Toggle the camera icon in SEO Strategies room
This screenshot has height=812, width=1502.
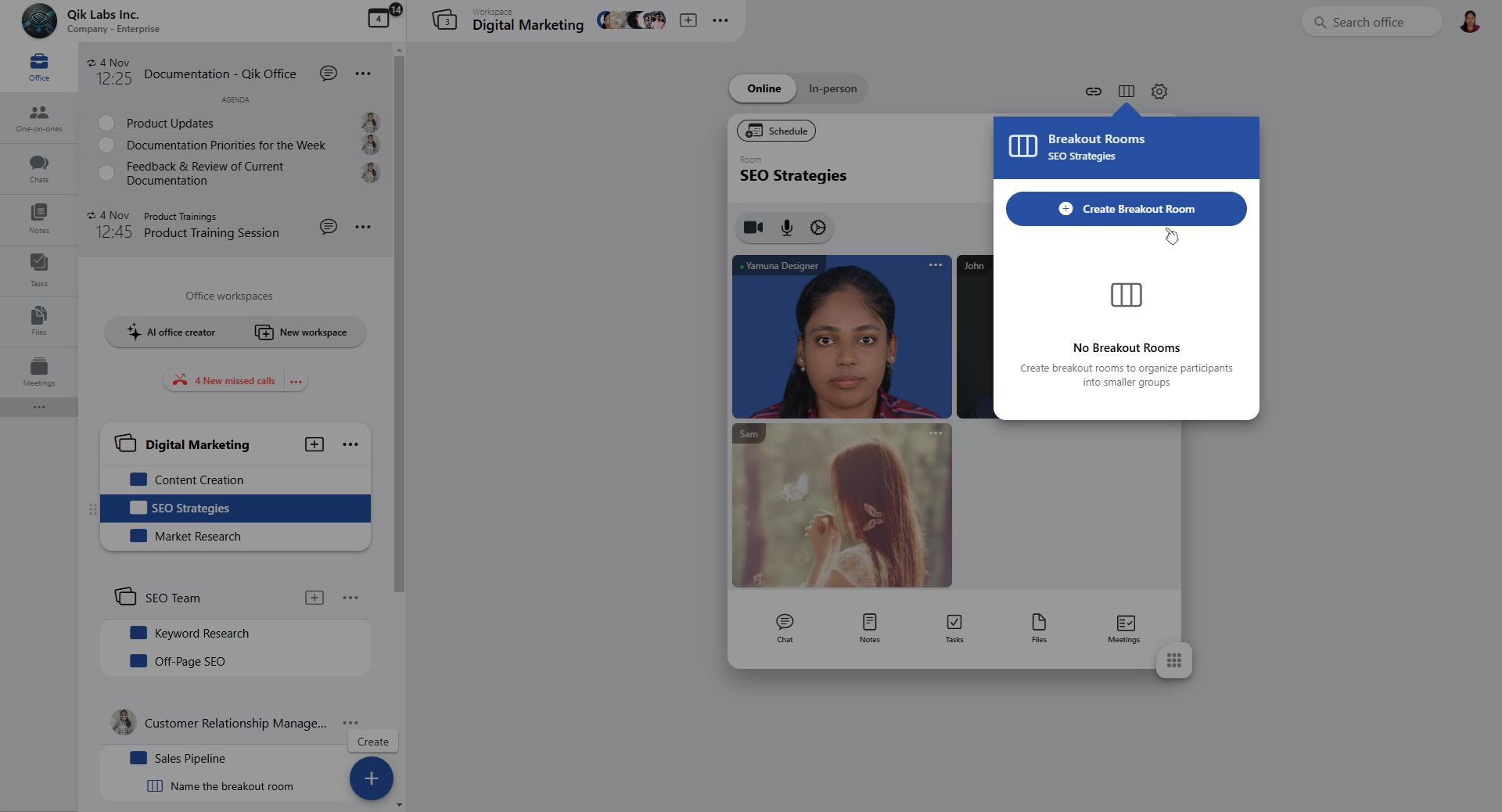tap(753, 228)
